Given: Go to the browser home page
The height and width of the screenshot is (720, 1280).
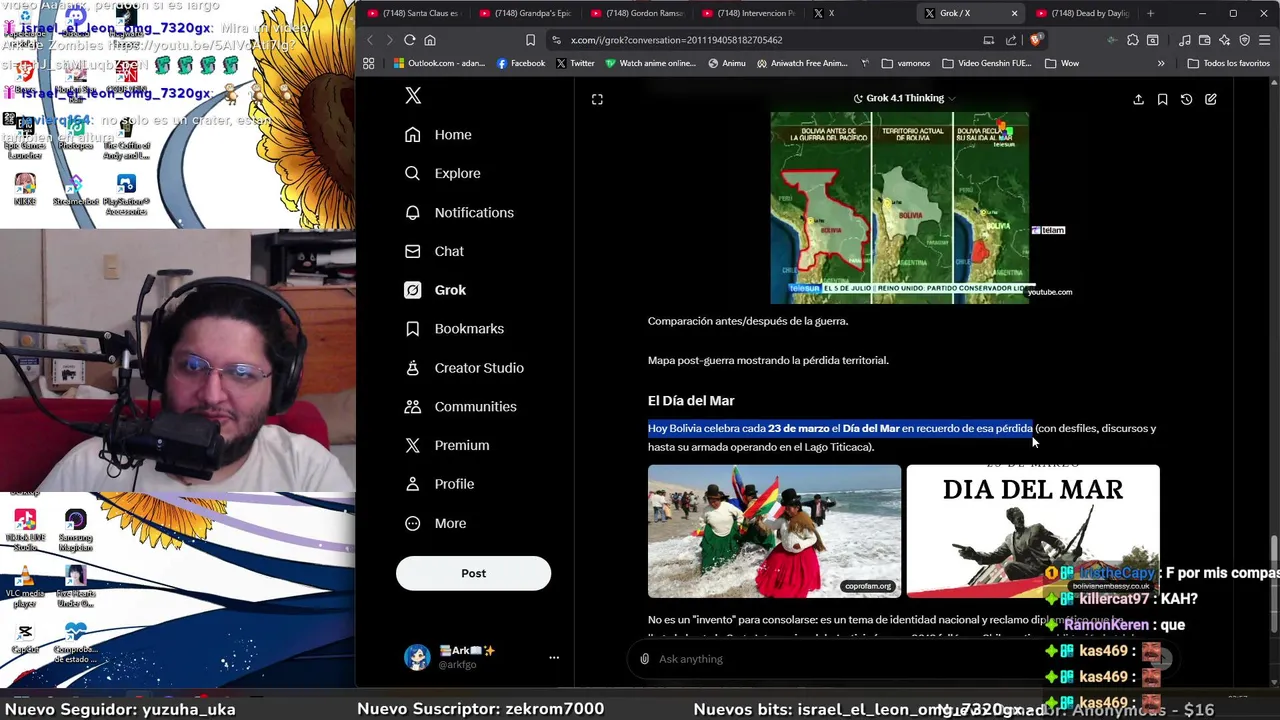Looking at the screenshot, I should 430,40.
